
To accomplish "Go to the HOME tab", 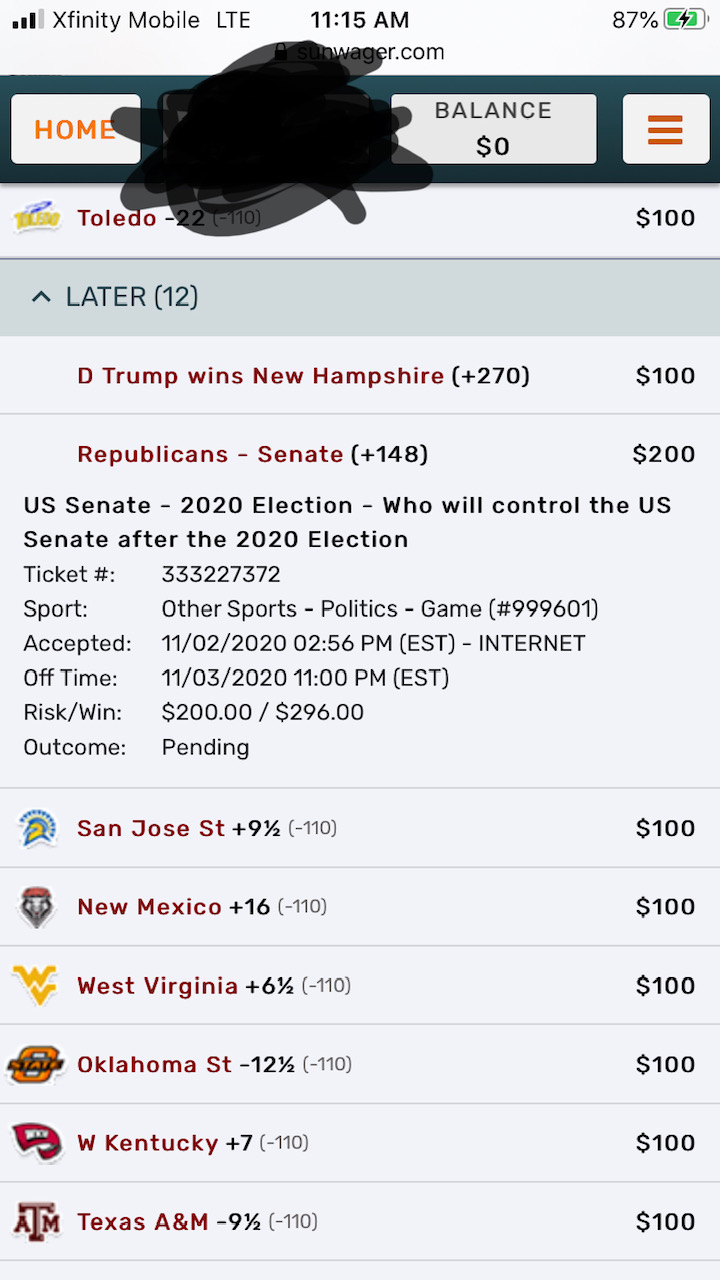I will click(x=75, y=129).
